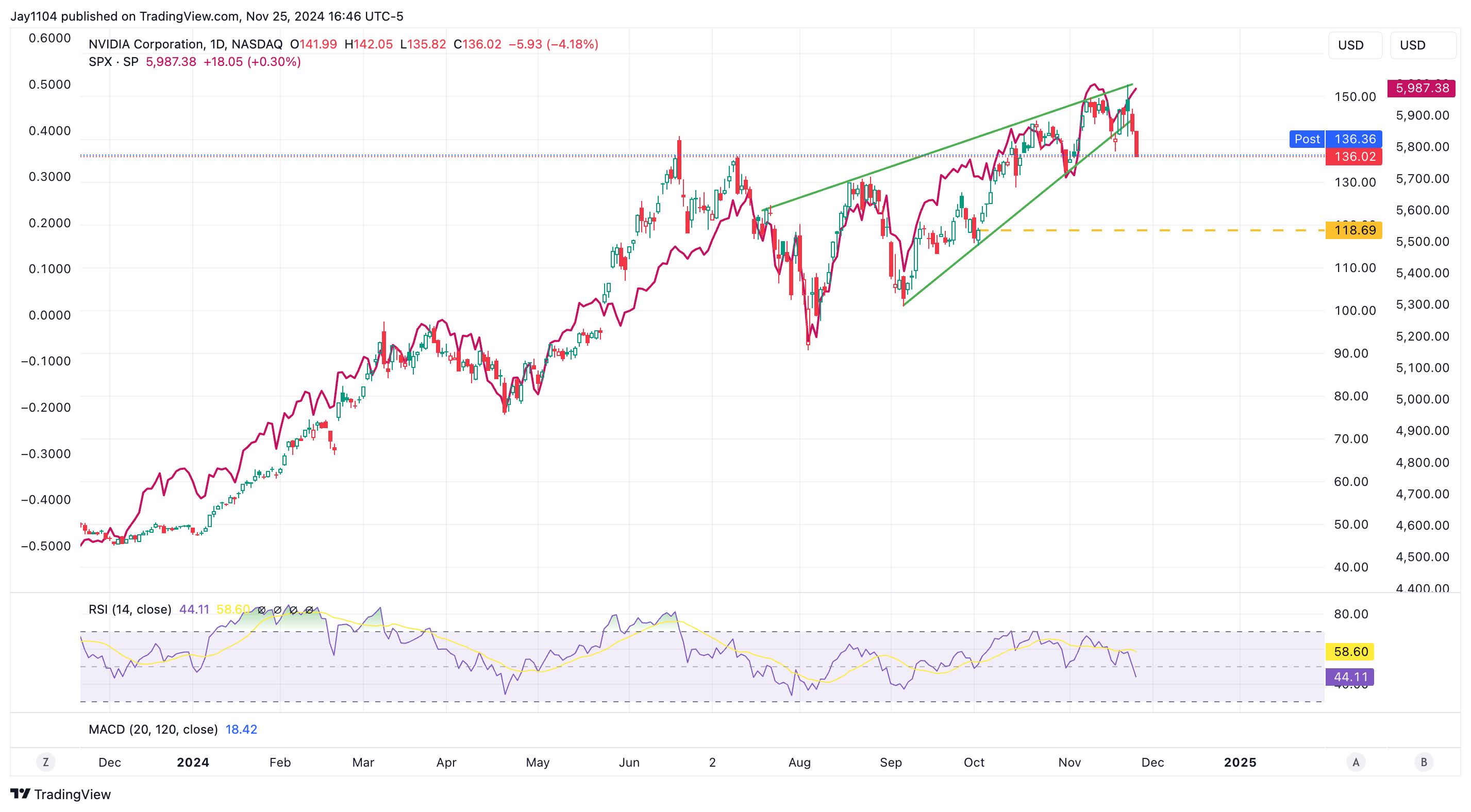Click the Apr label on the time axis
Screen dimensions: 1471x812
[446, 763]
